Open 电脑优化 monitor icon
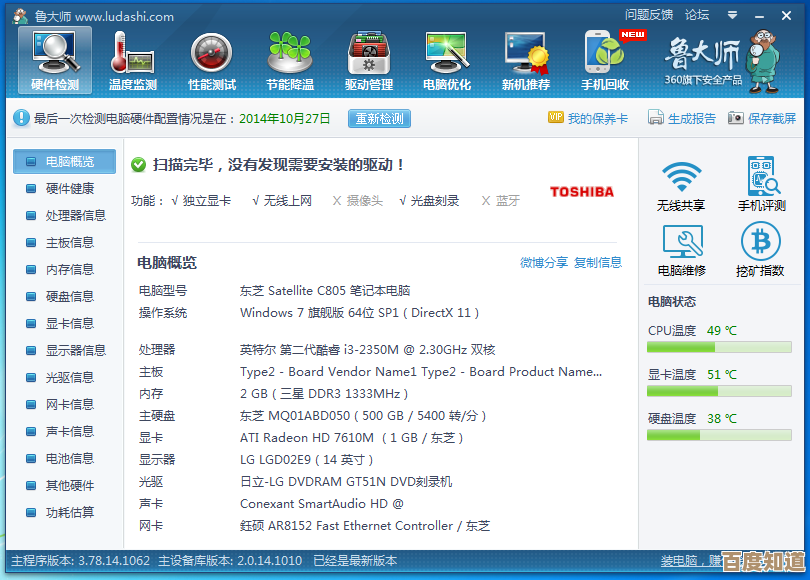Screen dimensions: 810x580 point(447,52)
